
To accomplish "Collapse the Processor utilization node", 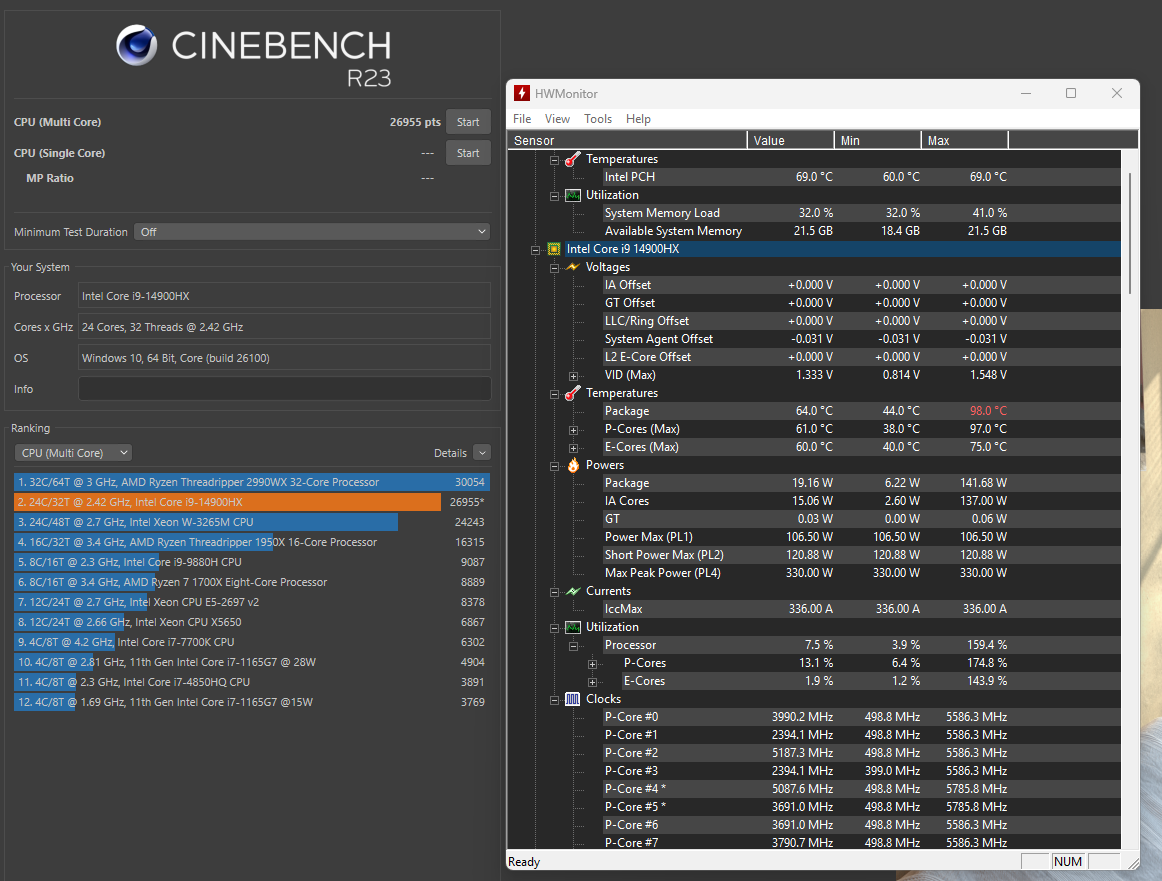I will coord(574,645).
